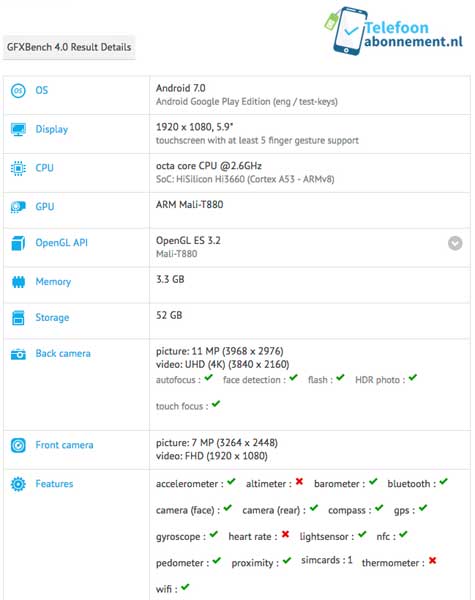
Task: Click the CPU label
Action: [x=44, y=168]
